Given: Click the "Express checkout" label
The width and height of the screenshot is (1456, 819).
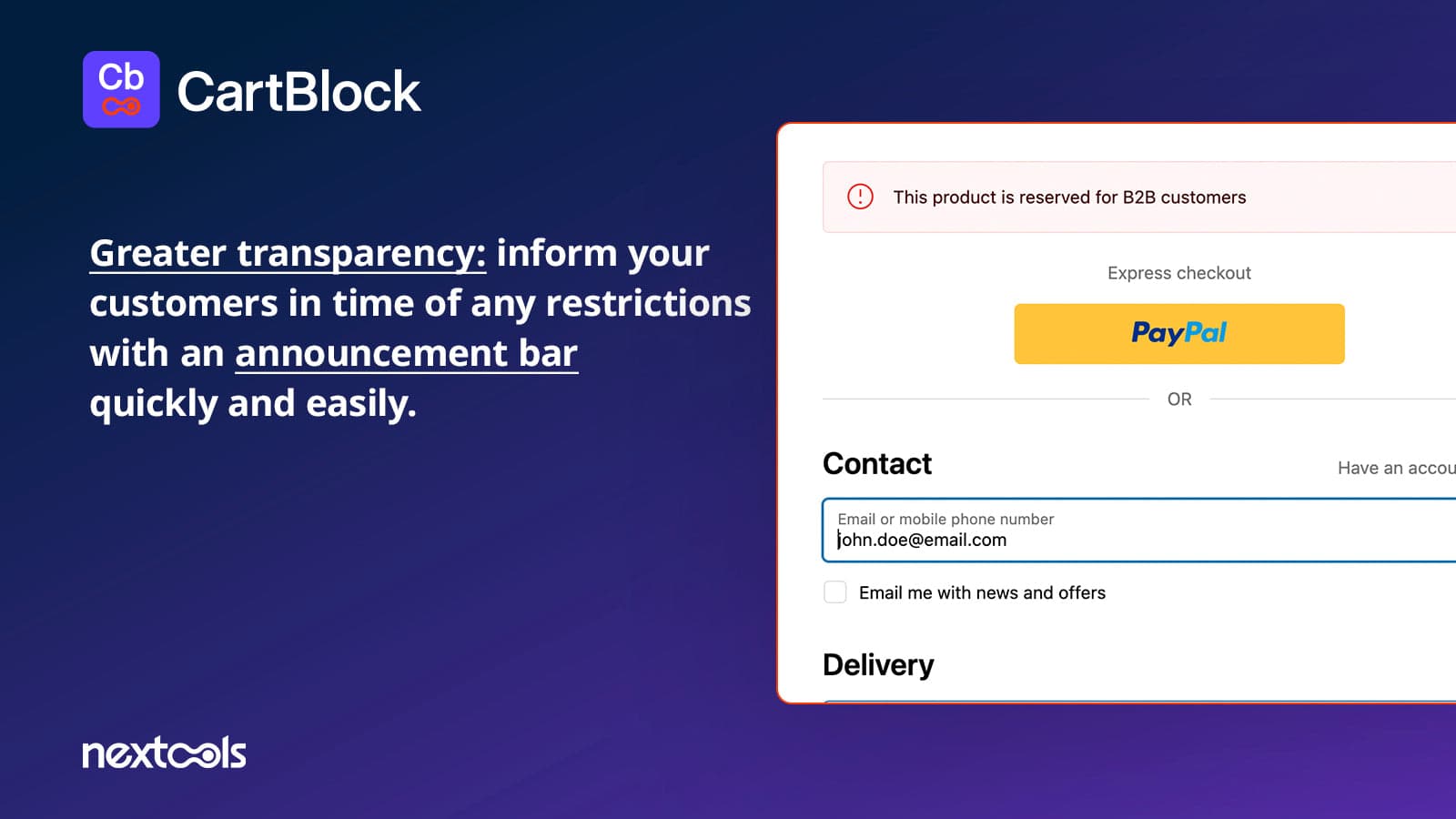Looking at the screenshot, I should tap(1178, 273).
